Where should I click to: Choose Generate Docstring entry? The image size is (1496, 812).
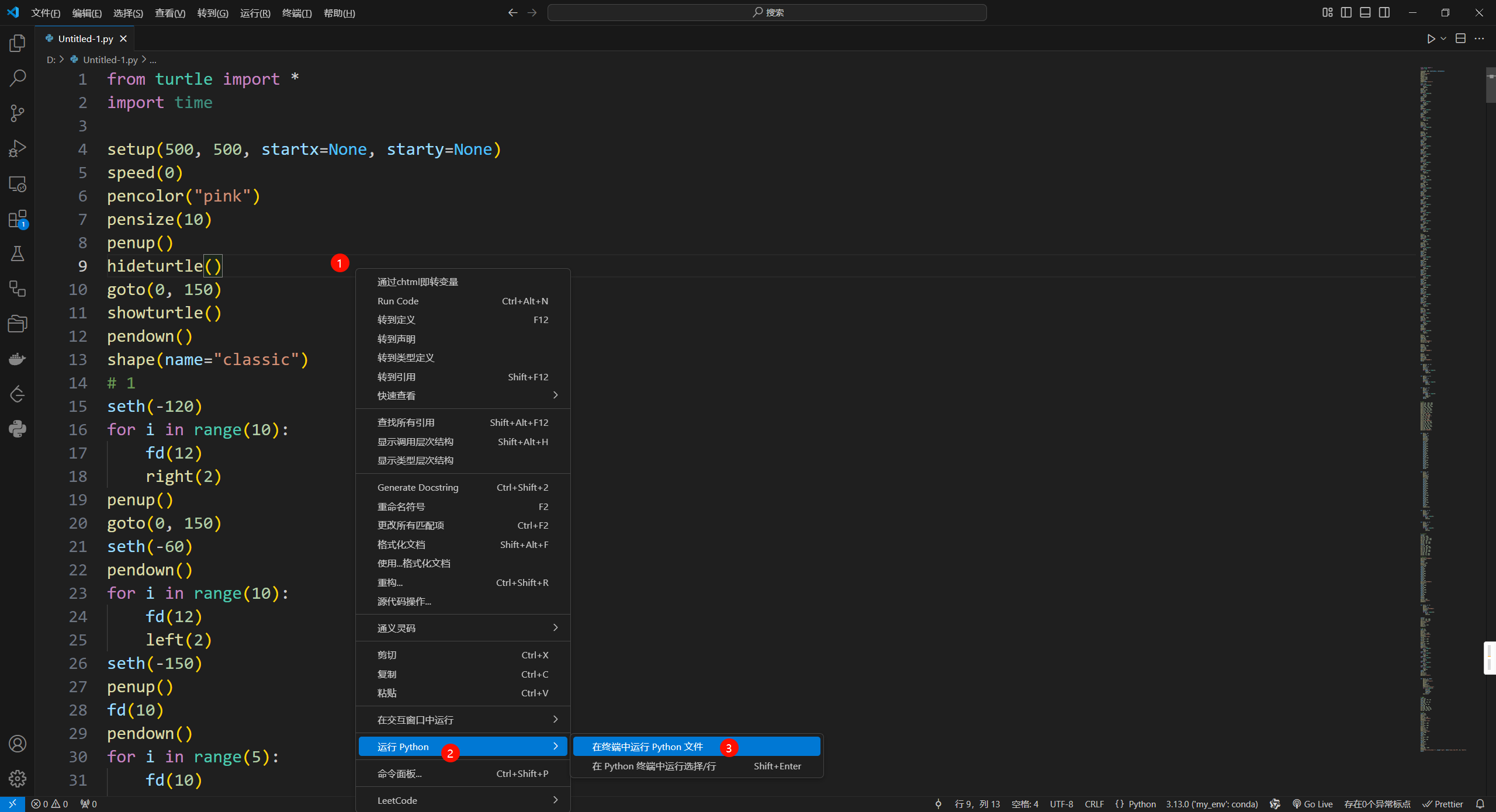463,487
